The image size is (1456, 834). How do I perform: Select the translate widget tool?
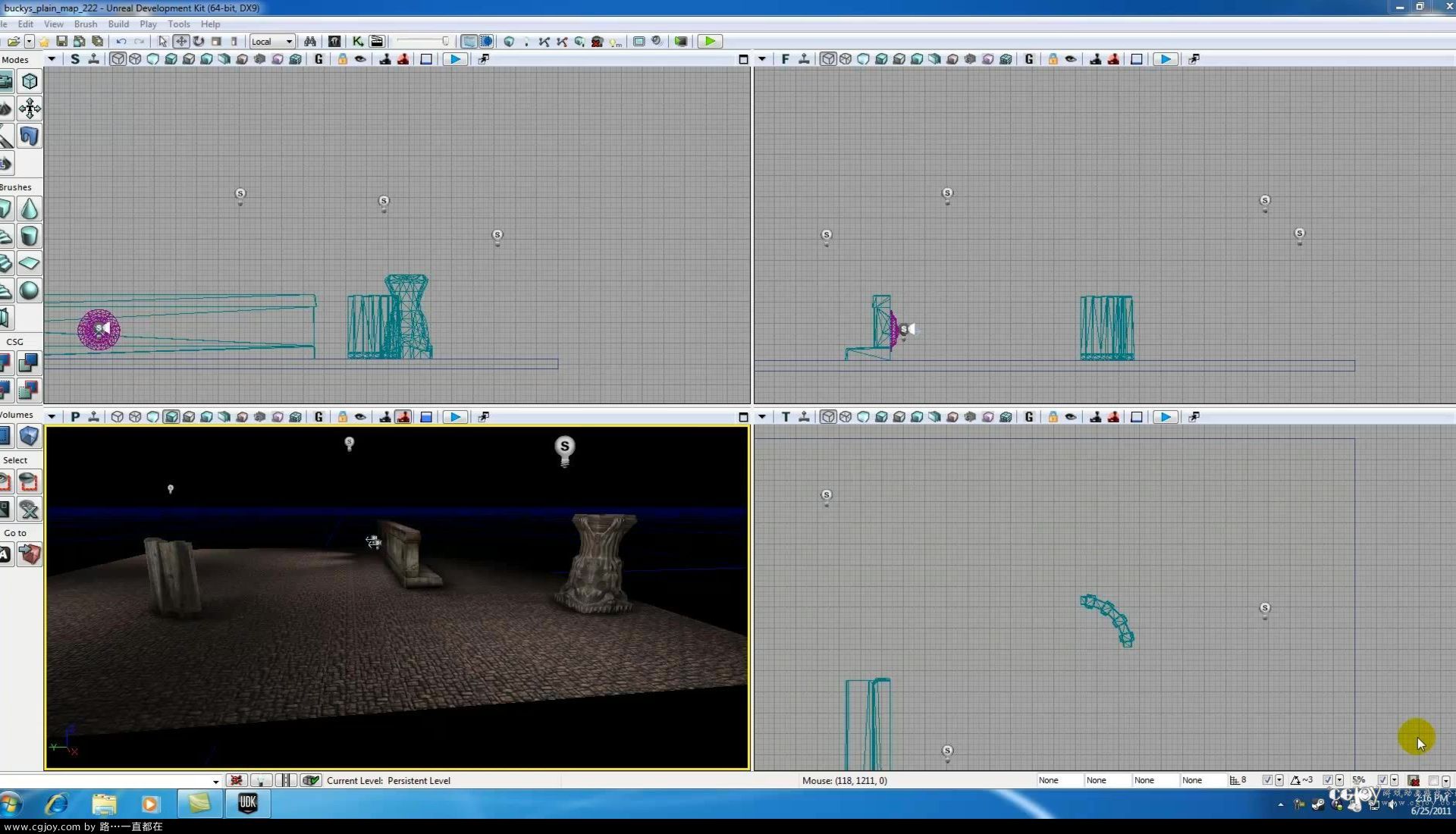click(180, 42)
